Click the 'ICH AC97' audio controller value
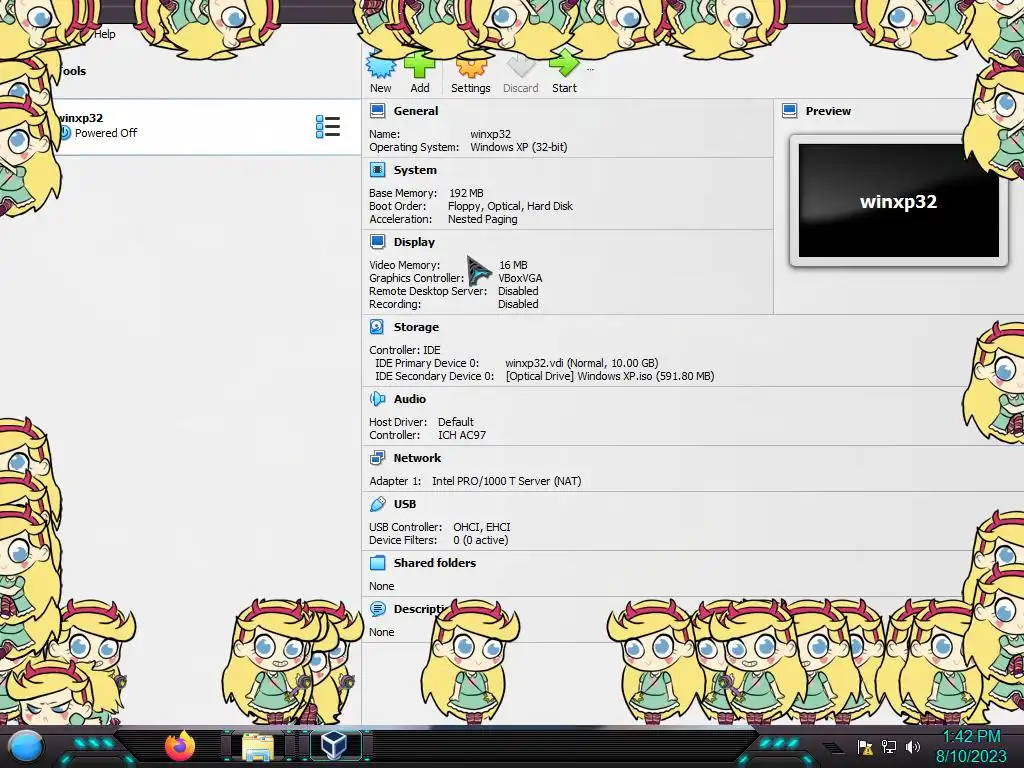Image resolution: width=1024 pixels, height=768 pixels. pos(462,435)
